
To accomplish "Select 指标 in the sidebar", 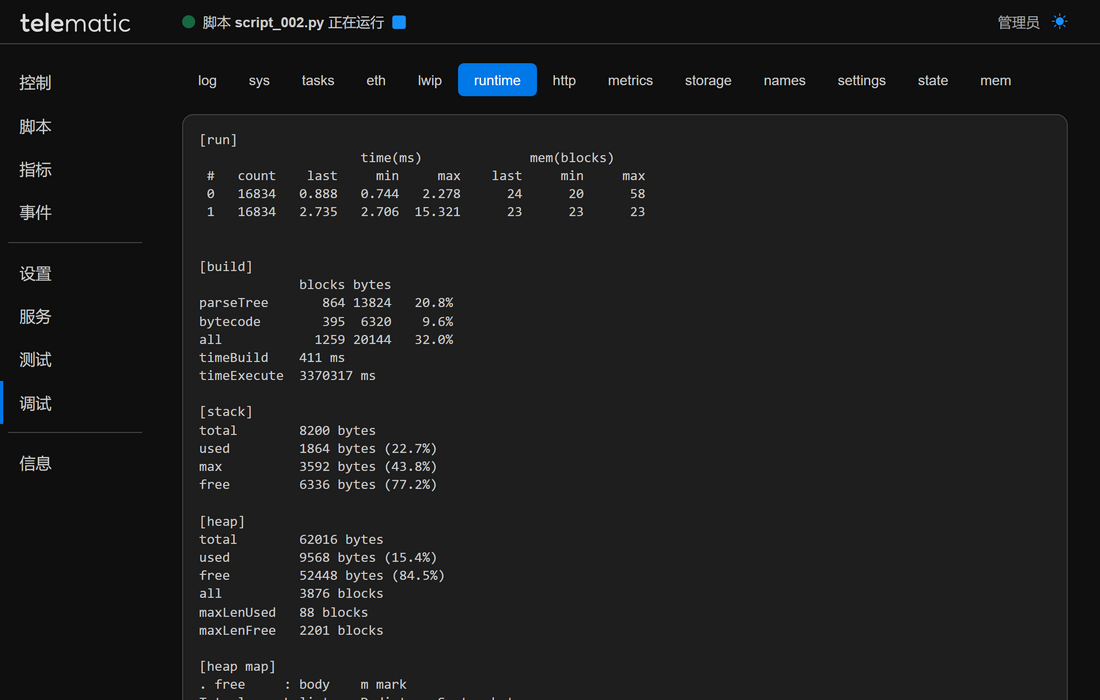I will point(35,170).
